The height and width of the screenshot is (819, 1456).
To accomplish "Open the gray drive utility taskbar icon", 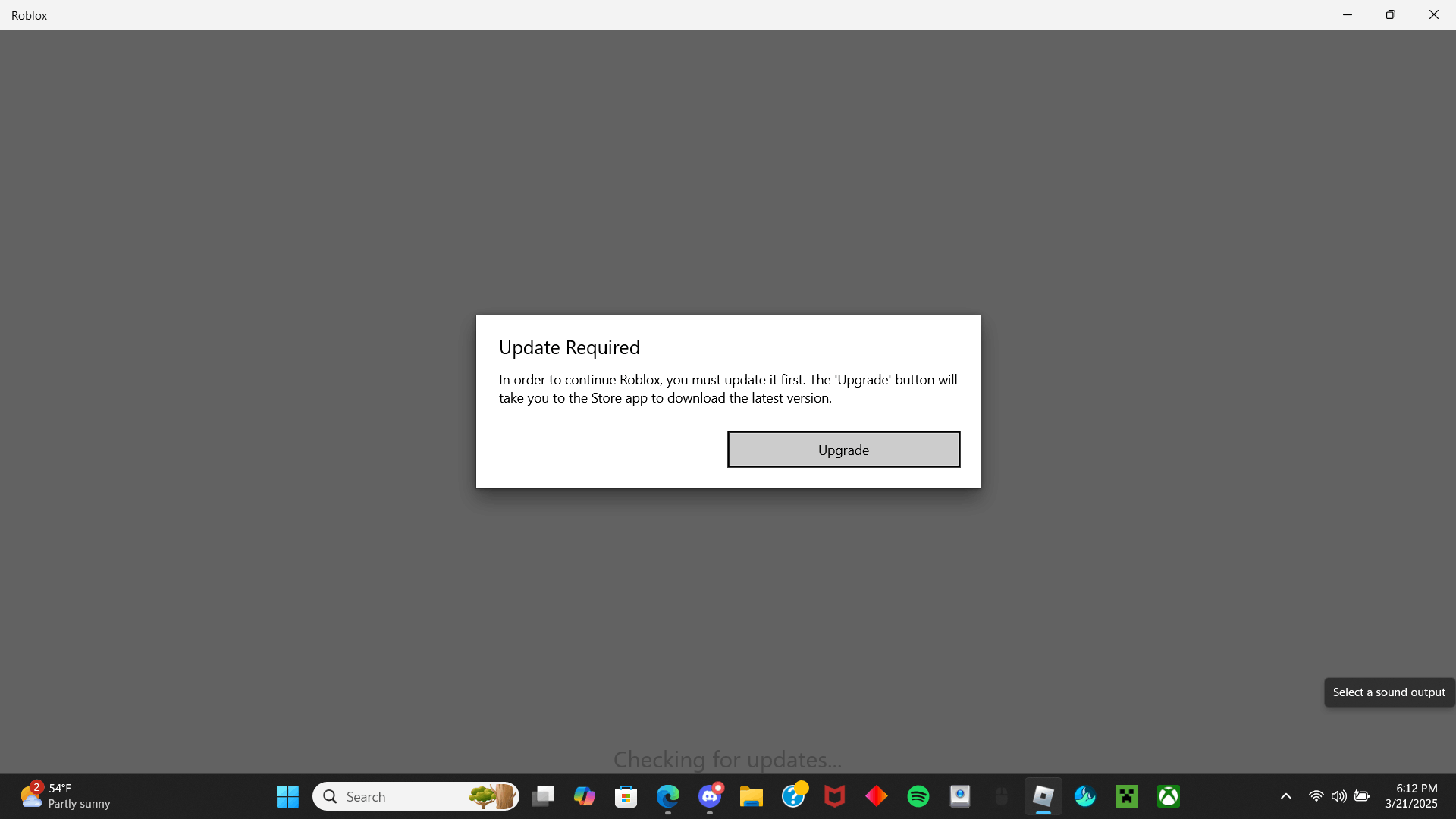I will tap(960, 796).
